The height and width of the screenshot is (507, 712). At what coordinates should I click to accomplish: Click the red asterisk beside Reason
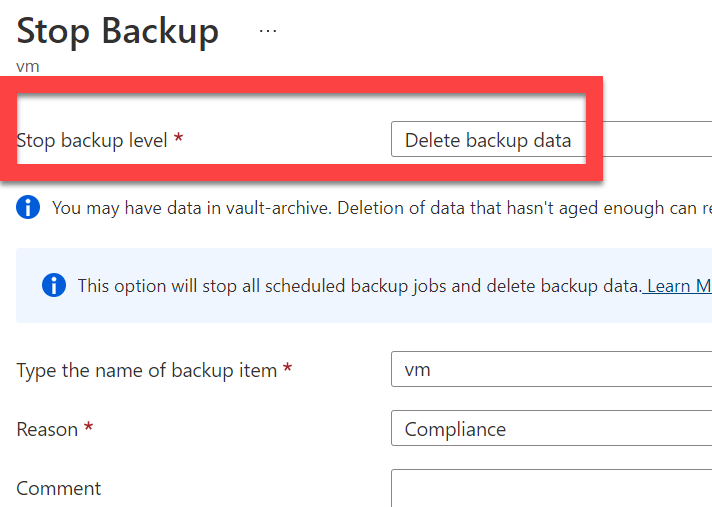[x=89, y=426]
